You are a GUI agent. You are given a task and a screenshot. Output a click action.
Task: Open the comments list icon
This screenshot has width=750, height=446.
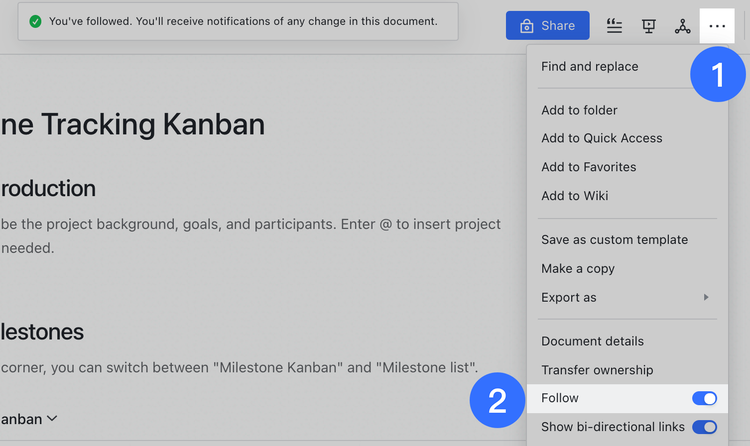614,26
